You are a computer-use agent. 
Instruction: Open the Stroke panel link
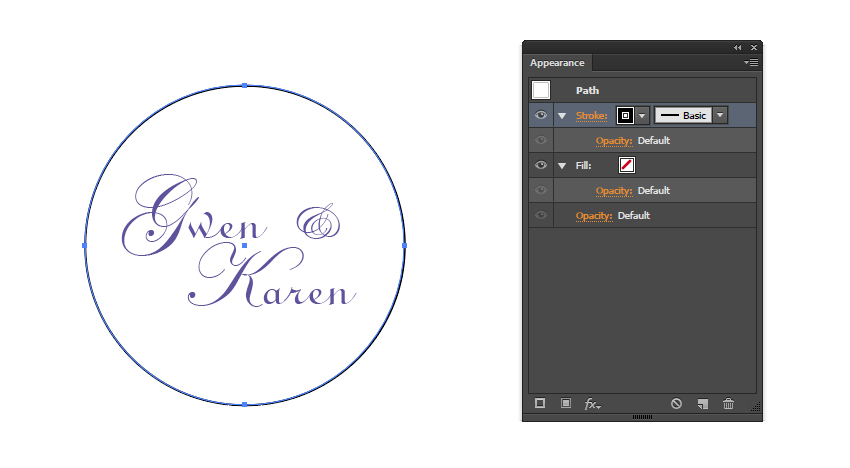[x=591, y=116]
